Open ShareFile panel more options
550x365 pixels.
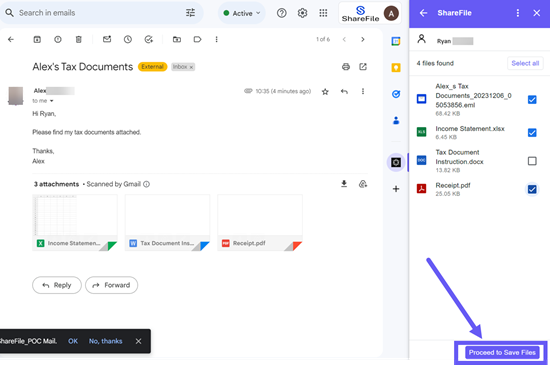(x=518, y=13)
